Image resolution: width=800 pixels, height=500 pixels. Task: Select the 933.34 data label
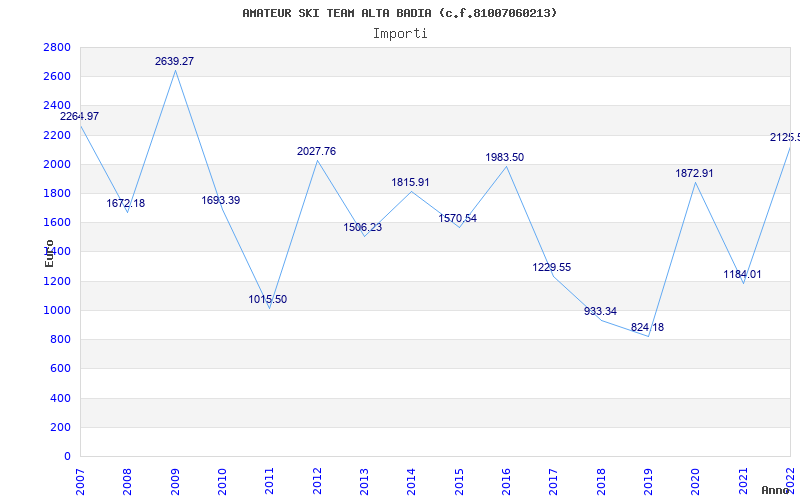(601, 311)
